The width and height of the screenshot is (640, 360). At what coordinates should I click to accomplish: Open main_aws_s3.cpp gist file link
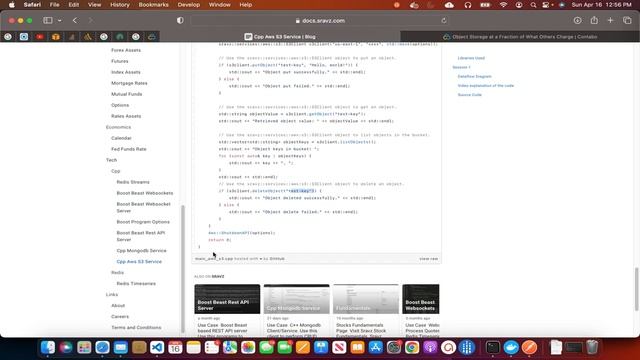[x=214, y=259]
